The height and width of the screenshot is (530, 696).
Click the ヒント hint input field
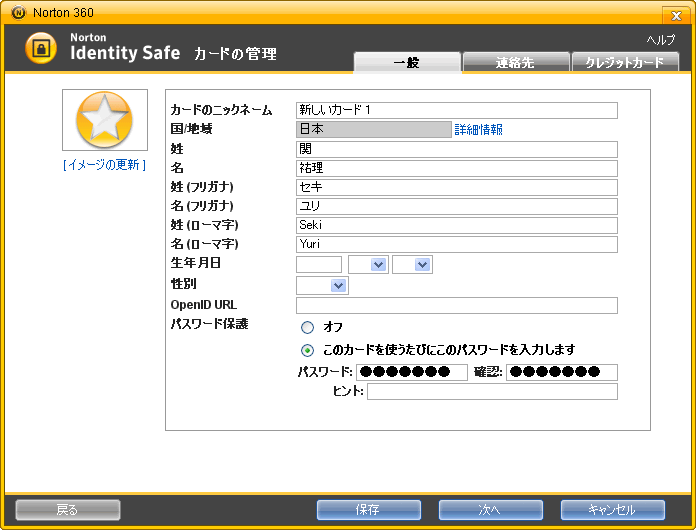[492, 392]
